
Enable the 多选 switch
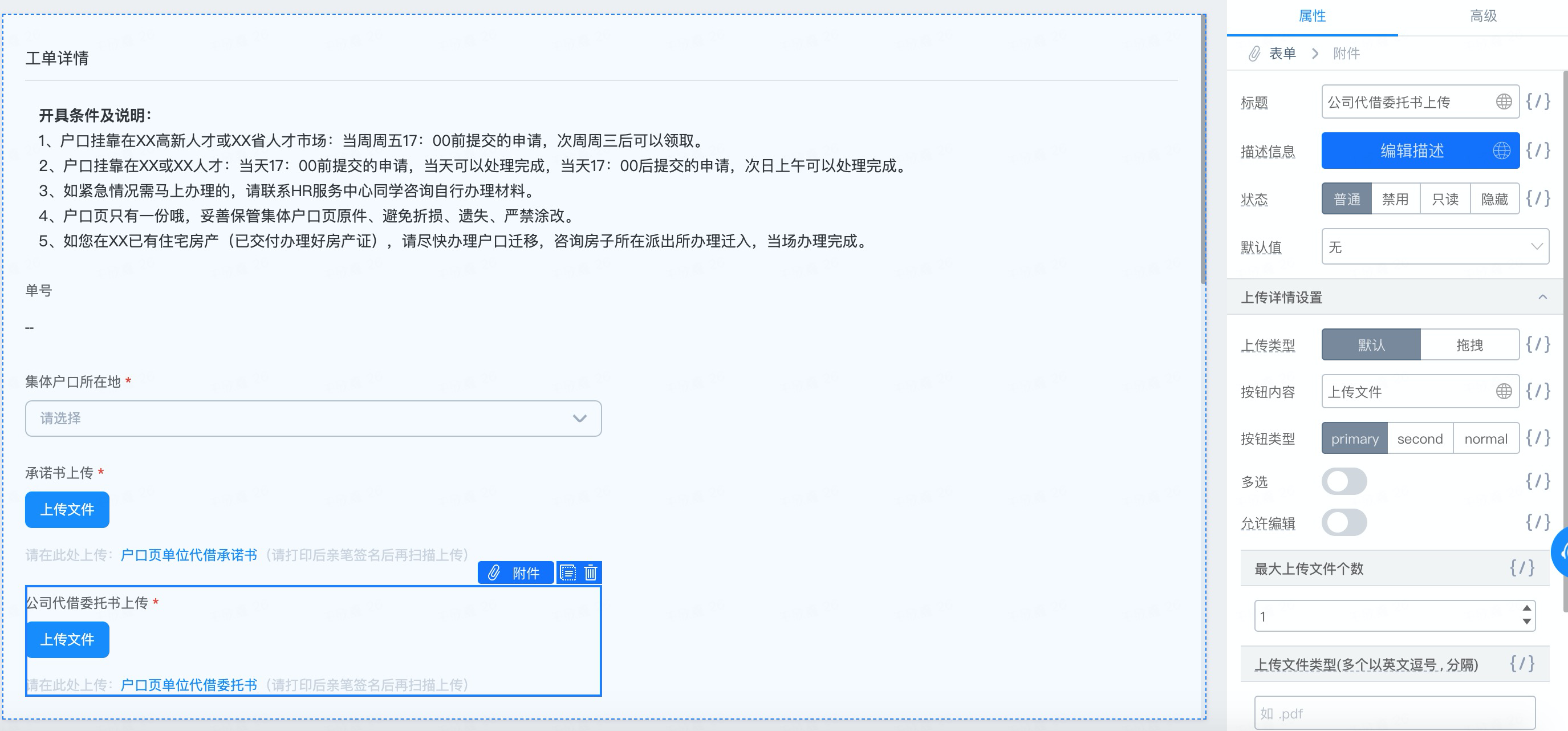pos(1343,481)
